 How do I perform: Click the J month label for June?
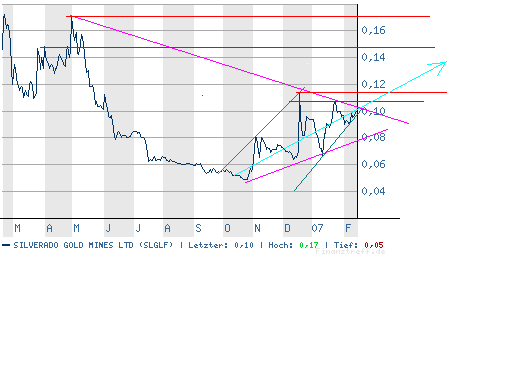(x=108, y=228)
